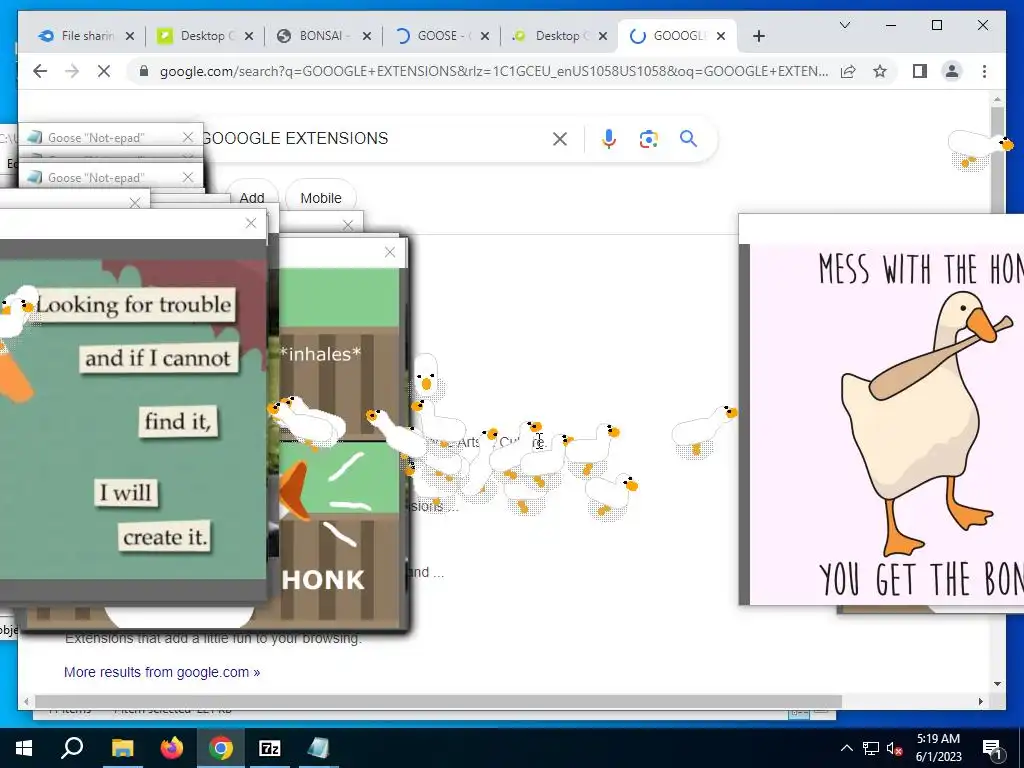The image size is (1024, 768).
Task: Close the BONSAI tab
Action: (x=367, y=36)
